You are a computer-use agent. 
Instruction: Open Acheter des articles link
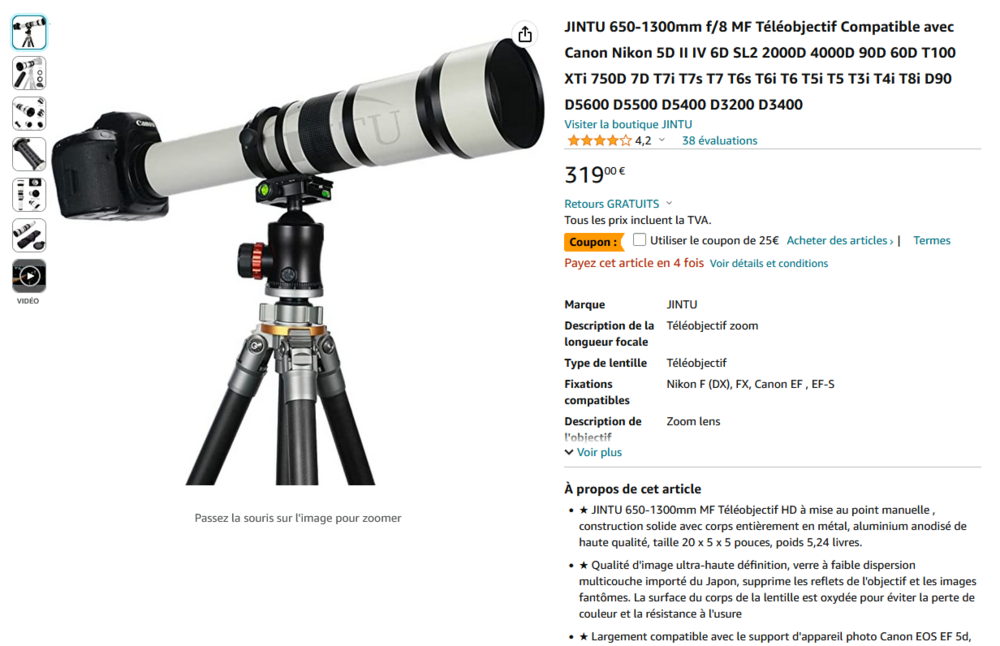click(x=839, y=240)
